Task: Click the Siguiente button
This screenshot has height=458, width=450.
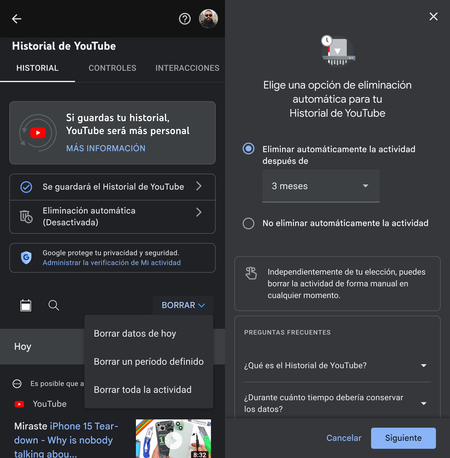Action: 403,438
